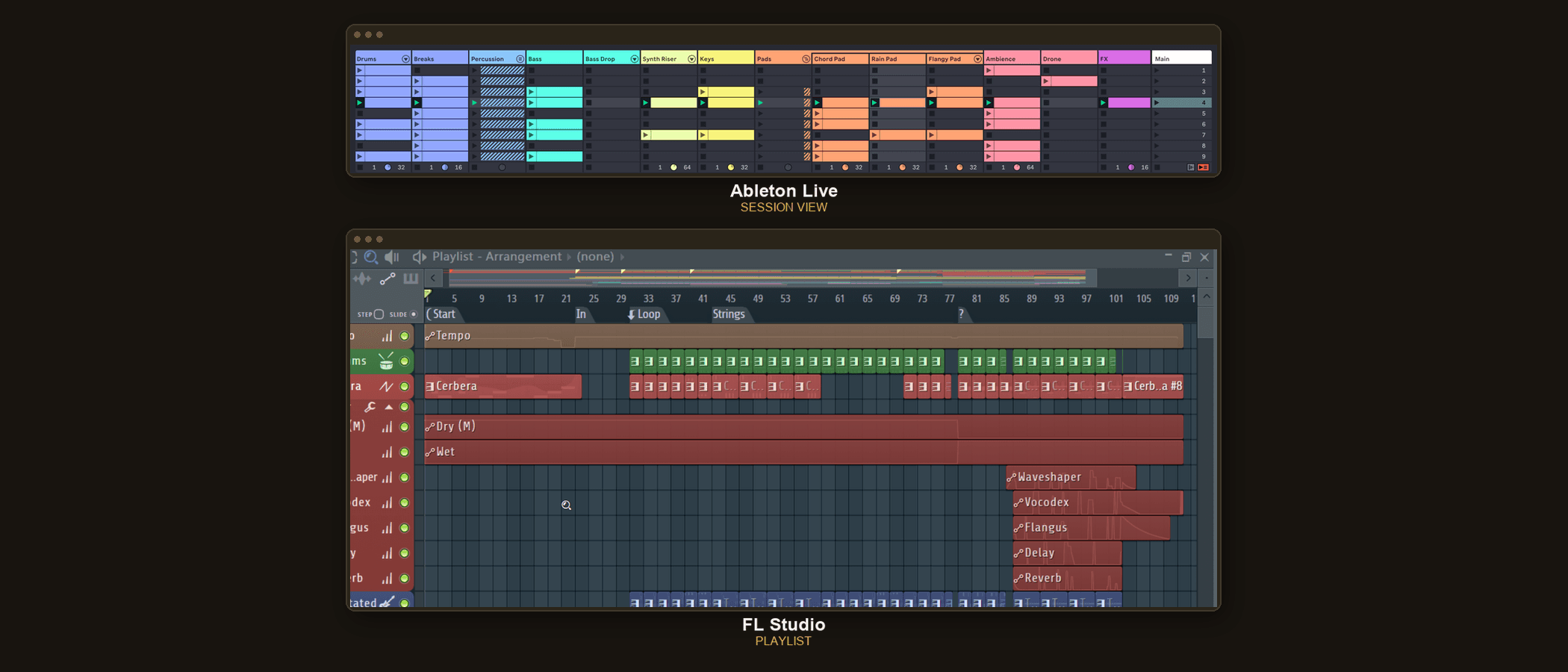The image size is (1568, 672).
Task: Launch the Drone clip in scene 2
Action: [x=1046, y=81]
